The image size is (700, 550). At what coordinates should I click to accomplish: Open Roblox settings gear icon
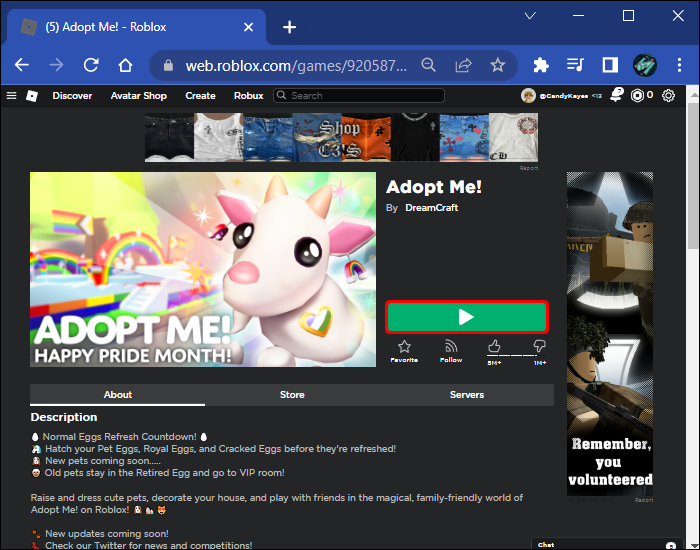[x=668, y=96]
